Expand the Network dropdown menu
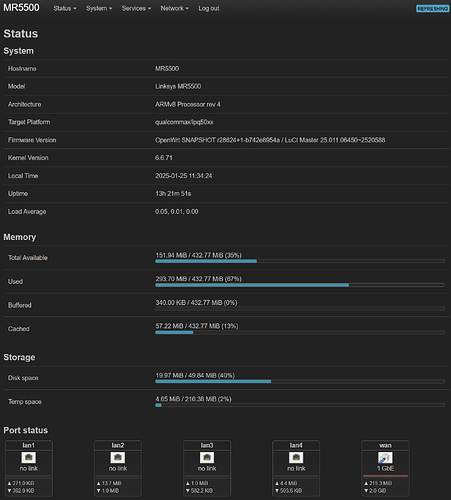Screen dimensions: 451x500 click(175, 8)
